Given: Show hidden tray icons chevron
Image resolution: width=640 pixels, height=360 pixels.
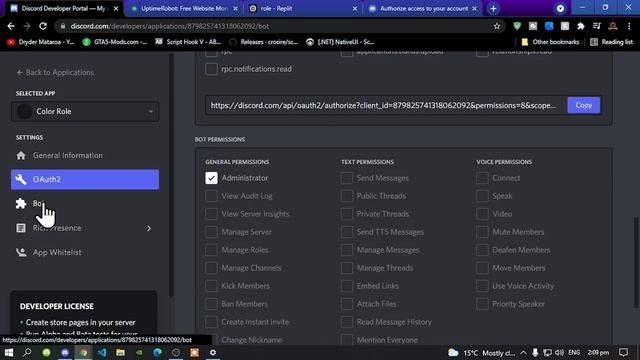Looking at the screenshot, I should [523, 352].
